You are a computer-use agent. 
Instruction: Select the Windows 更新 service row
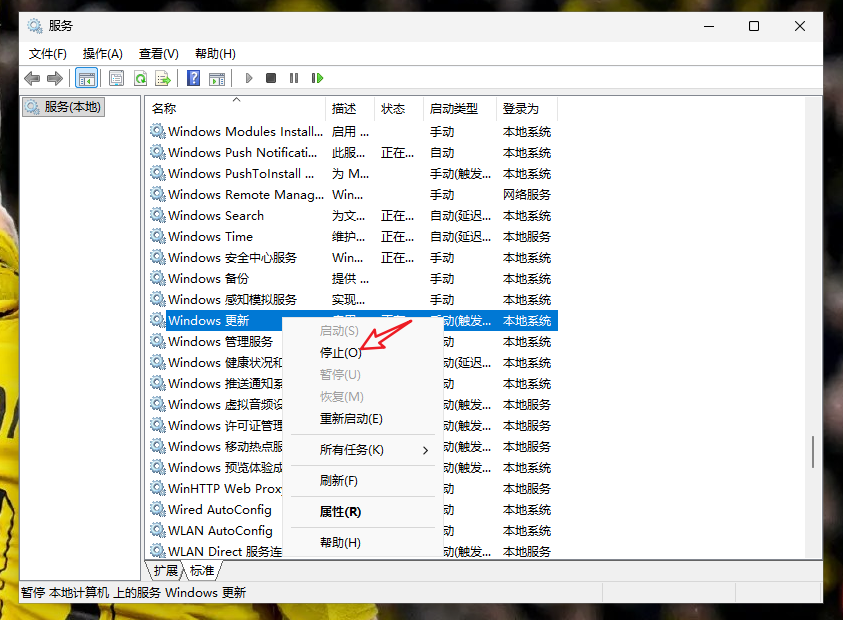point(353,320)
